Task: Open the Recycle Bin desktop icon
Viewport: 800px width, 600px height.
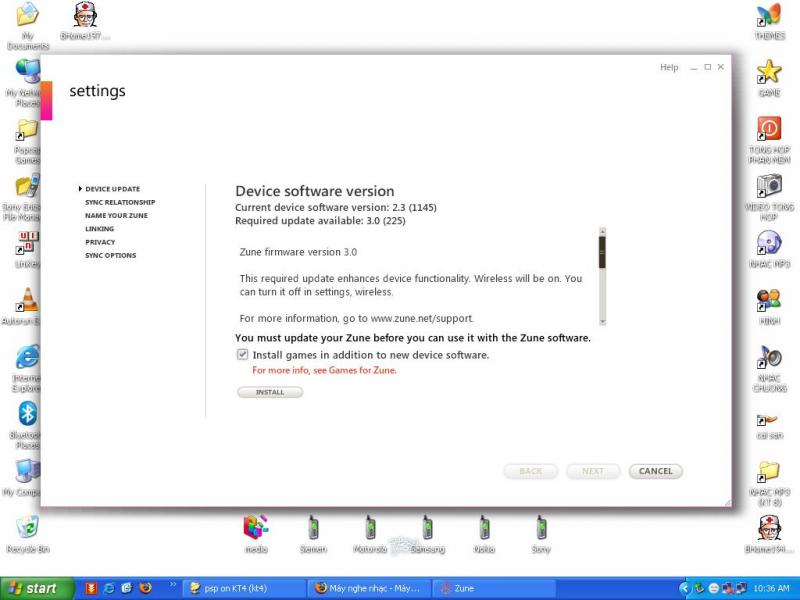Action: pyautogui.click(x=27, y=527)
